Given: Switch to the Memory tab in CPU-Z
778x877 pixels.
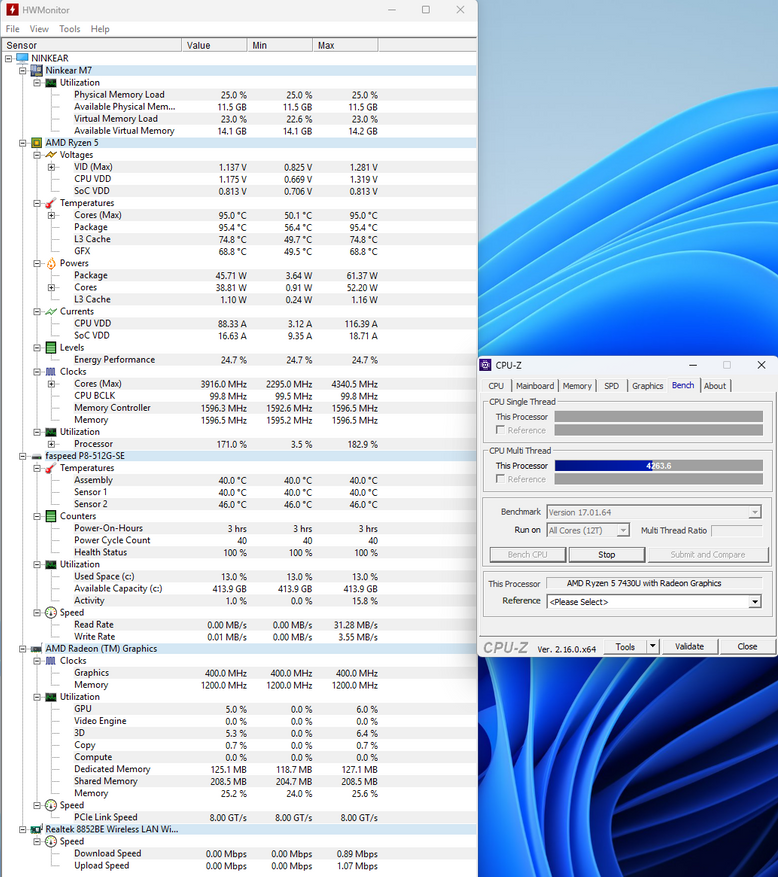Looking at the screenshot, I should point(577,386).
